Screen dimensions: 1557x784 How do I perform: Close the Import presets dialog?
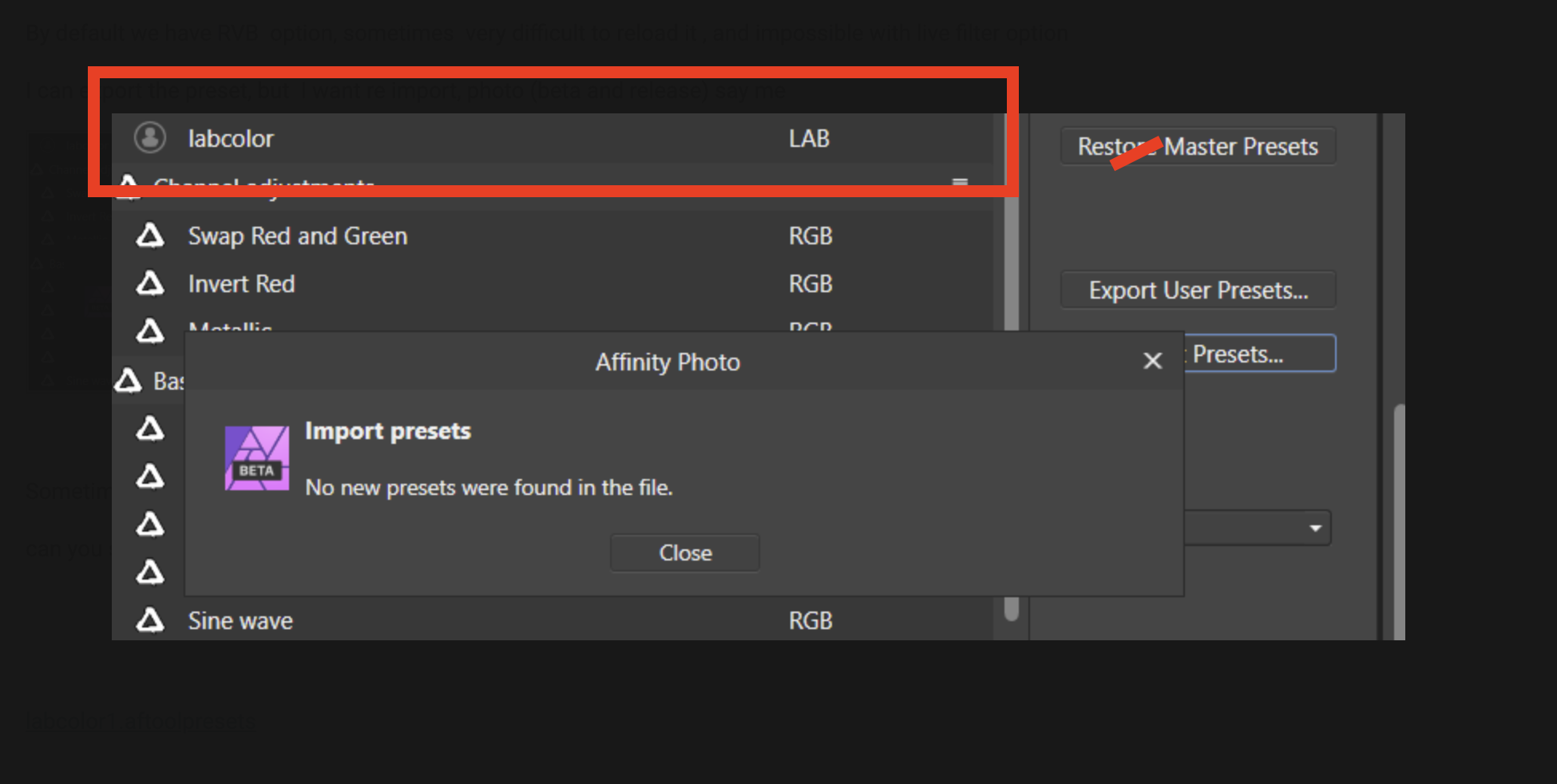(x=683, y=552)
